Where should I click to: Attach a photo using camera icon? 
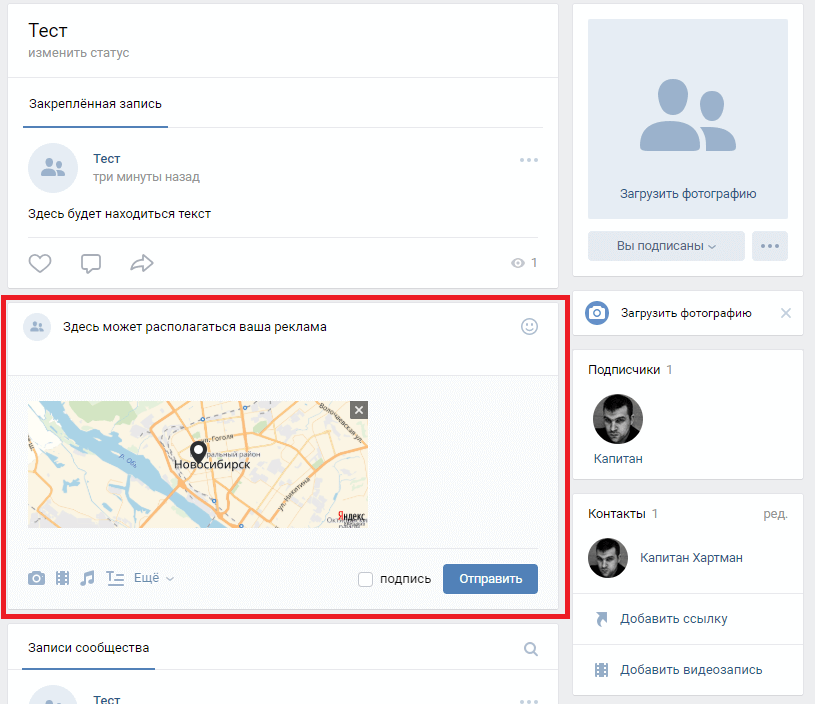tap(37, 578)
